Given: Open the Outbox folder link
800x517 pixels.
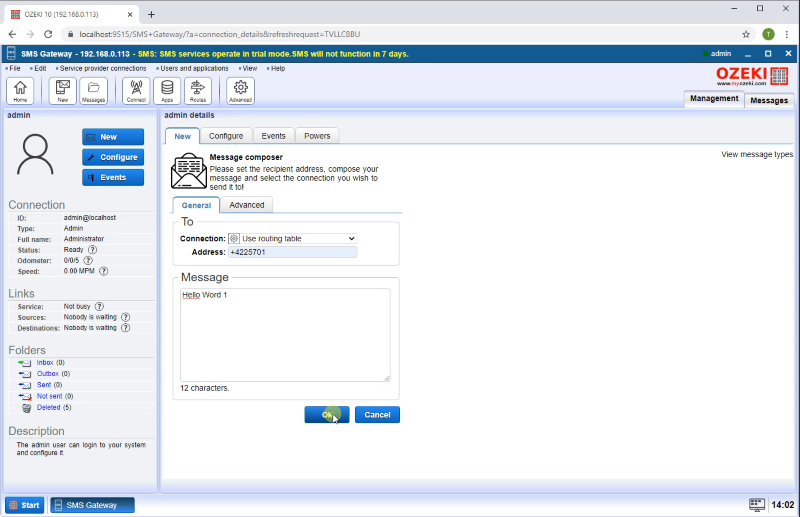Looking at the screenshot, I should point(47,374).
